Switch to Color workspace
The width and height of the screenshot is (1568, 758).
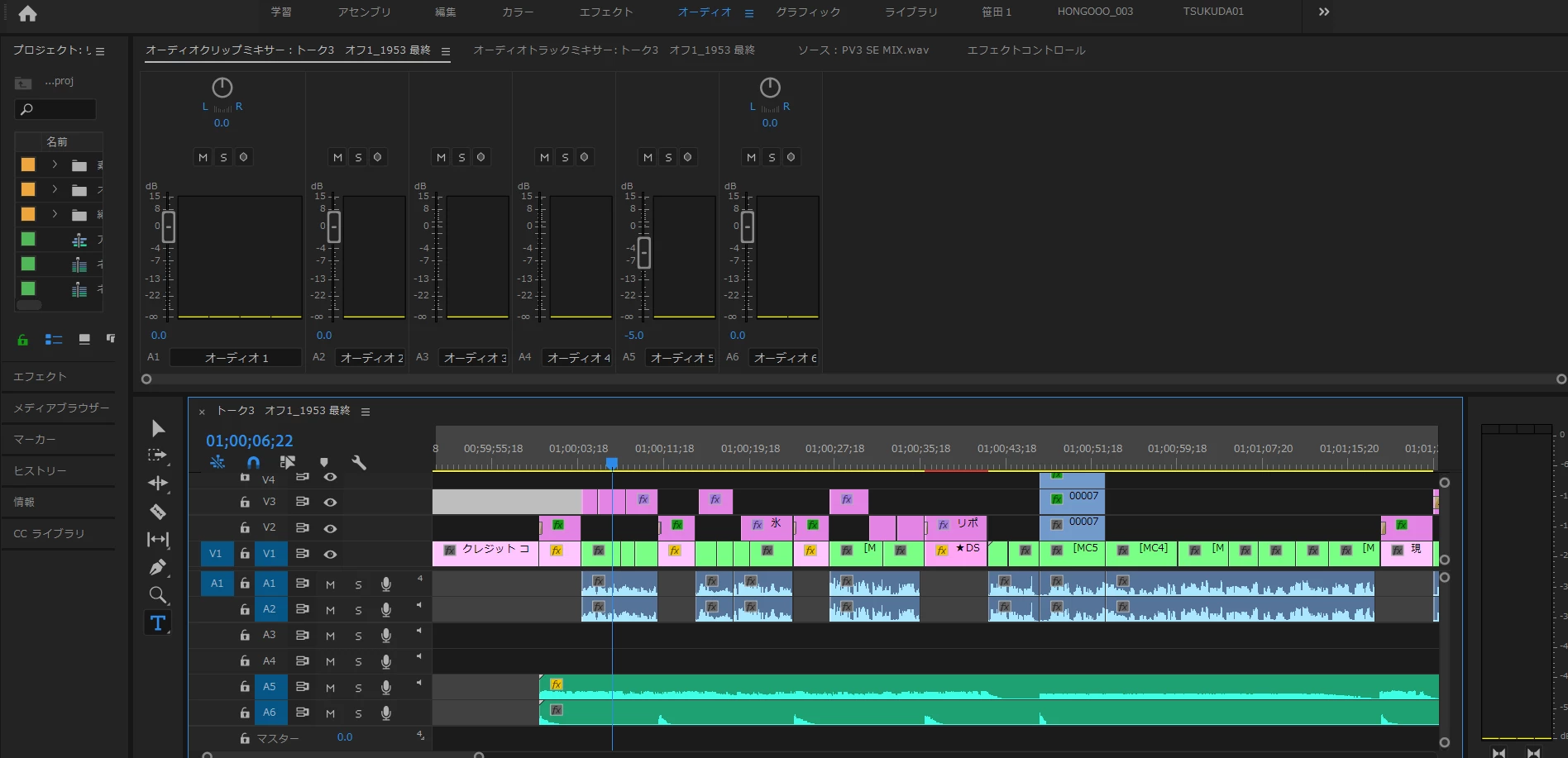pyautogui.click(x=518, y=12)
